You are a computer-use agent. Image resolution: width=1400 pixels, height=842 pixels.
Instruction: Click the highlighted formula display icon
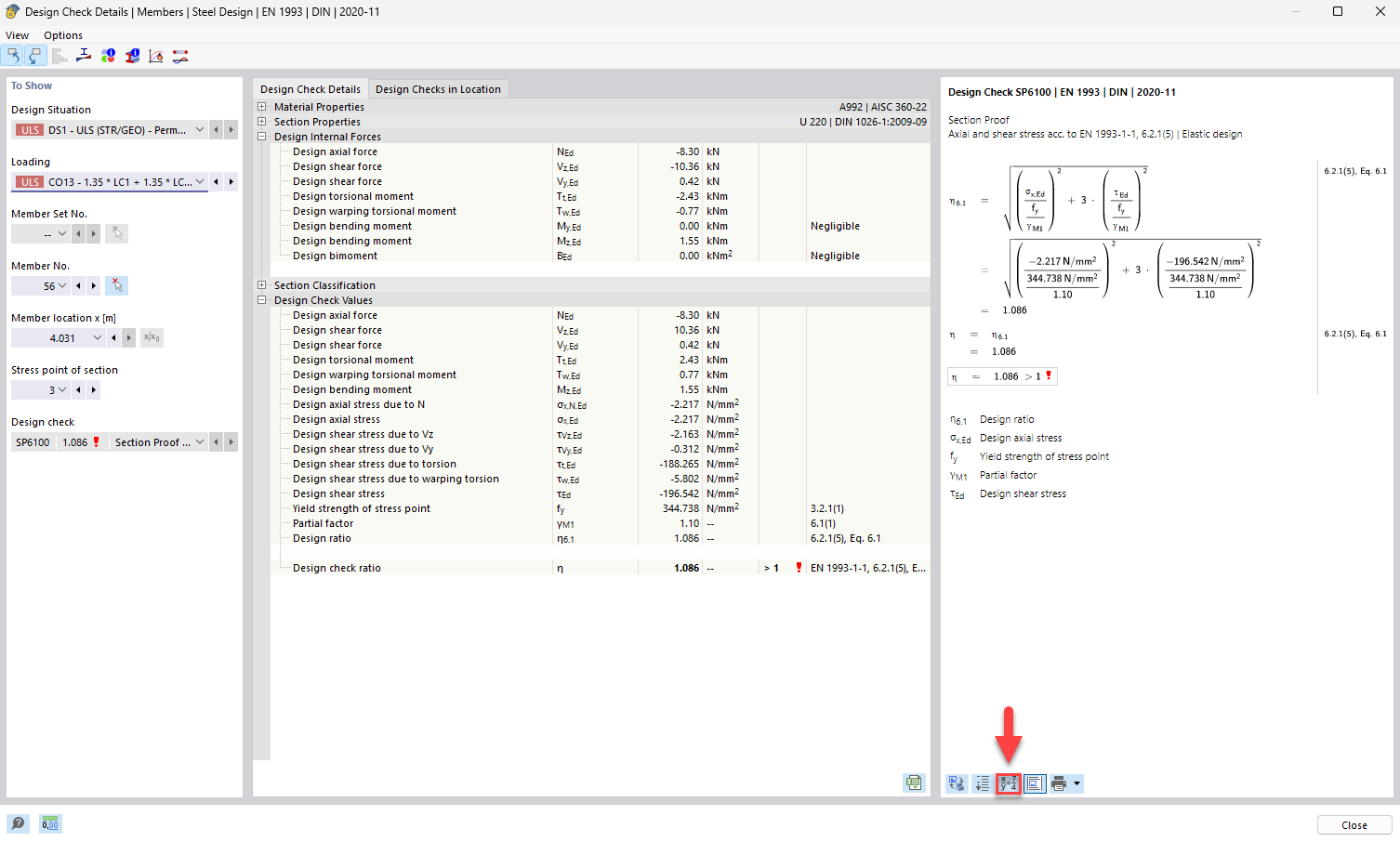1009,783
